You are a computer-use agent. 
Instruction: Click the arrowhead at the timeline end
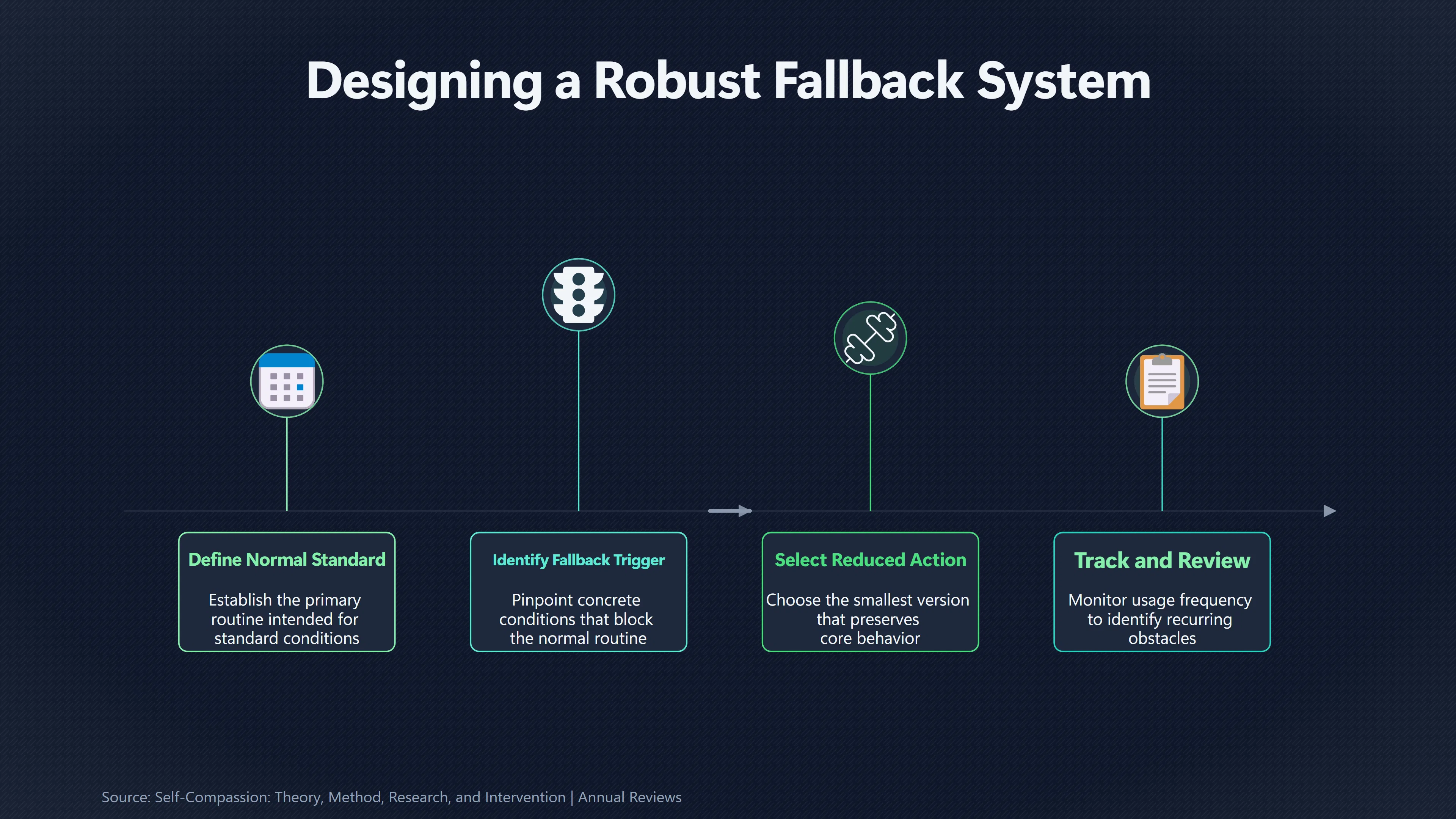click(x=1329, y=511)
